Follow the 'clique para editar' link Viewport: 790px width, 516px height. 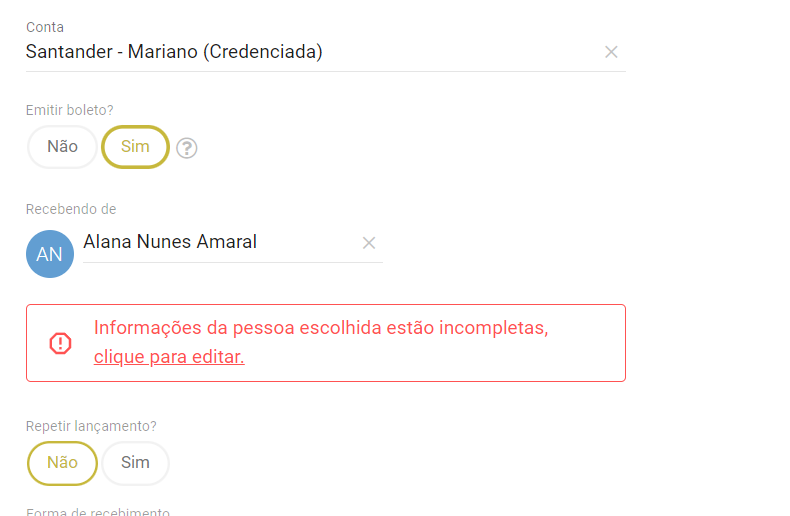click(x=169, y=357)
